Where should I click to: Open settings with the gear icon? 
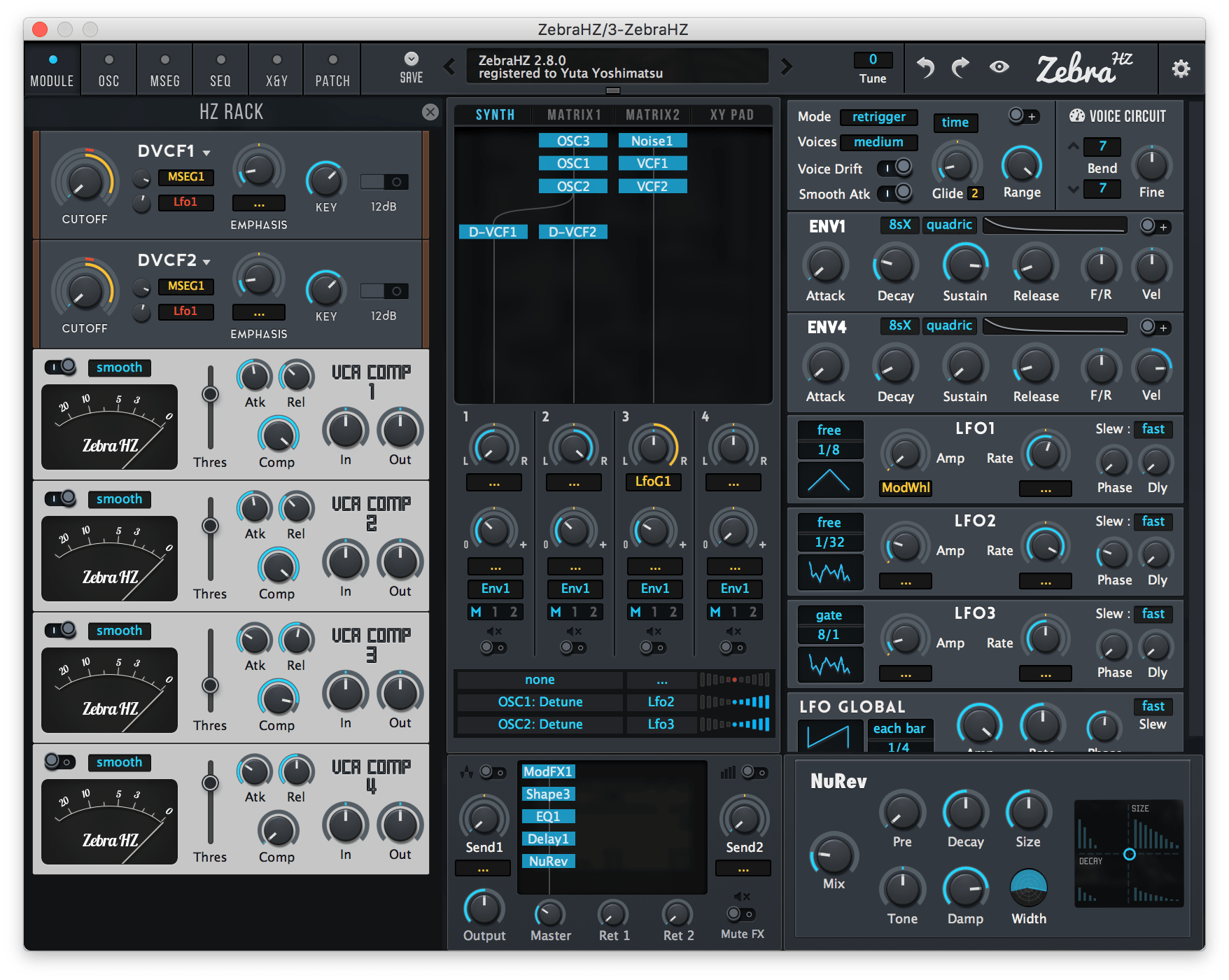(x=1181, y=68)
